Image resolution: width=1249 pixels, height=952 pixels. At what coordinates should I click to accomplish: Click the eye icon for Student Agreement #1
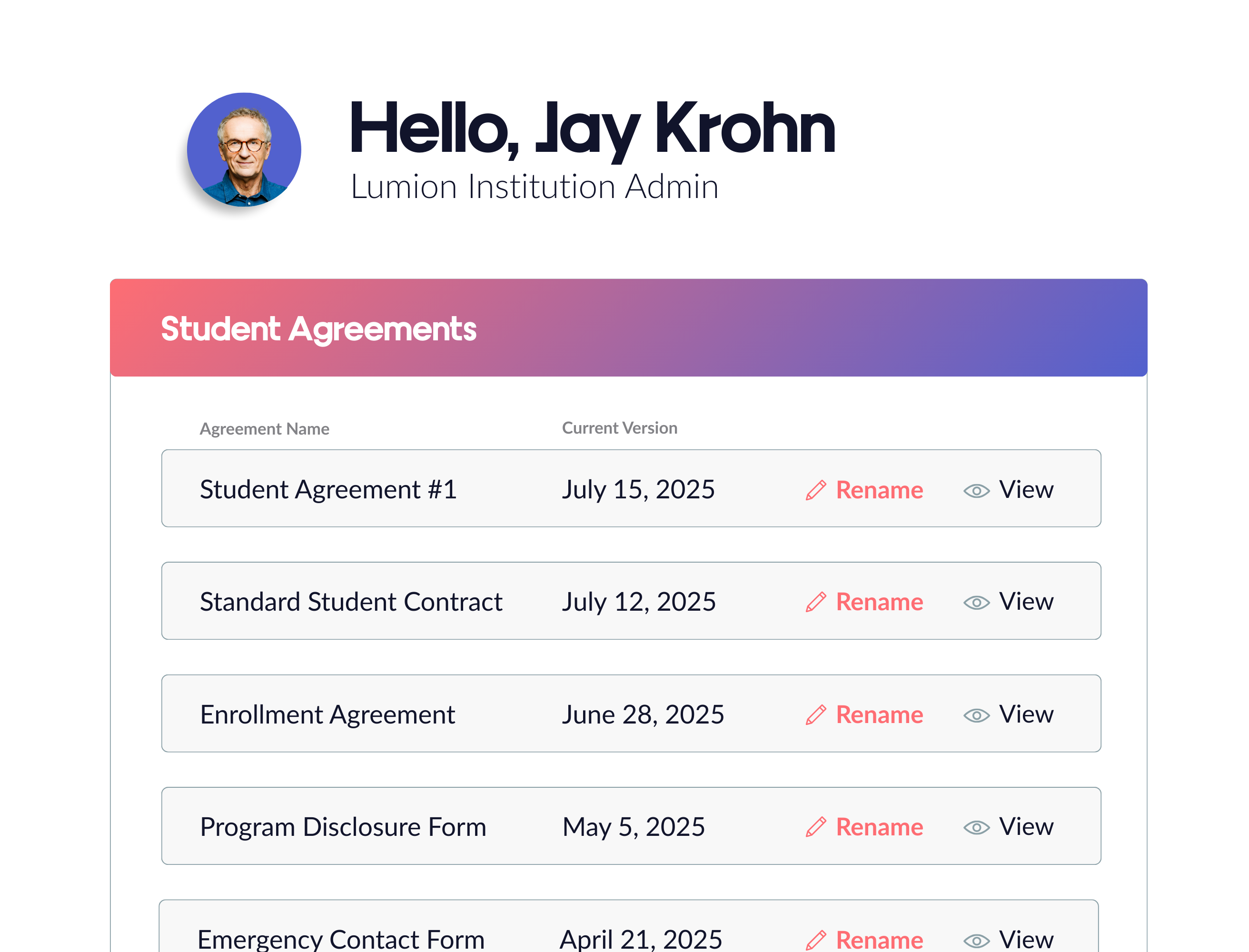[976, 491]
